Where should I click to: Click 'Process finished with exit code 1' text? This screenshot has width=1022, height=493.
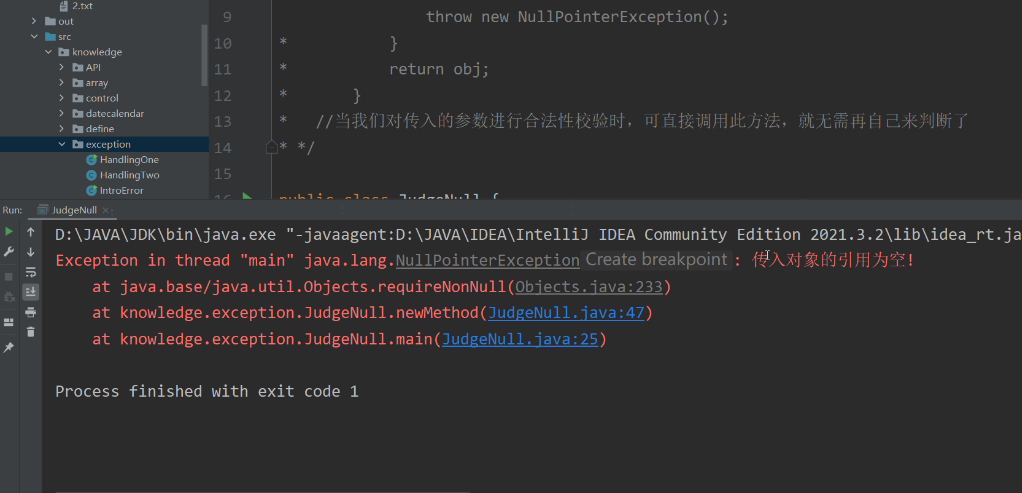coord(207,391)
